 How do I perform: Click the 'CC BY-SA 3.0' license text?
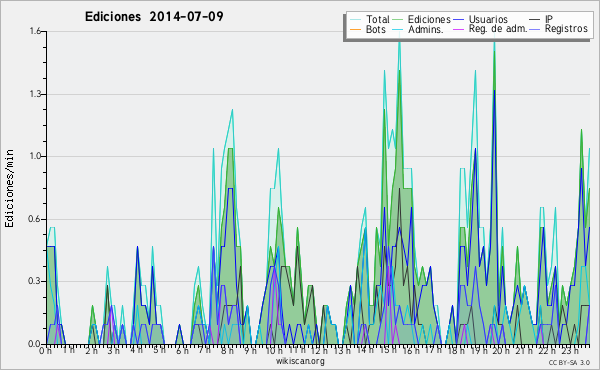point(569,362)
